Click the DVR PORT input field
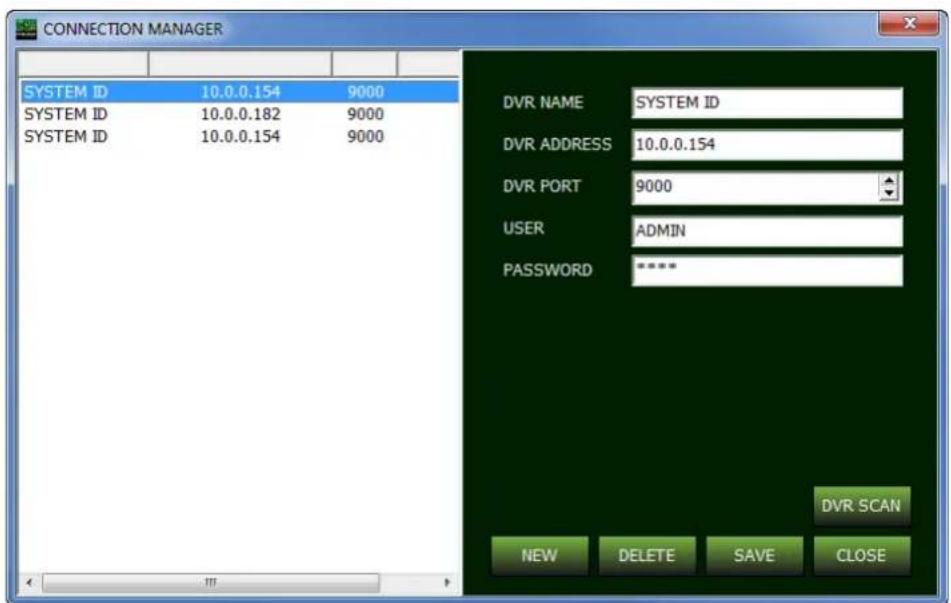This screenshot has height=603, width=951. (x=756, y=187)
